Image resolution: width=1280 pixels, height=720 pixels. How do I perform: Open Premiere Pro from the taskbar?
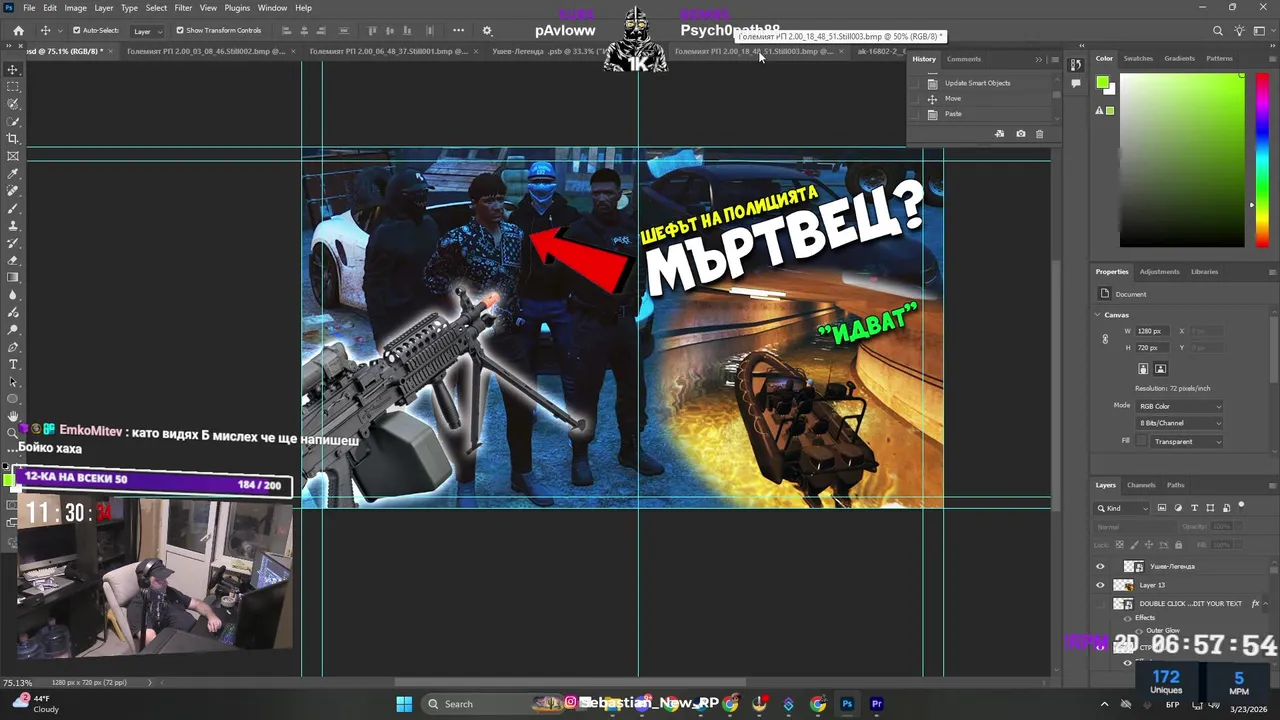(x=877, y=704)
